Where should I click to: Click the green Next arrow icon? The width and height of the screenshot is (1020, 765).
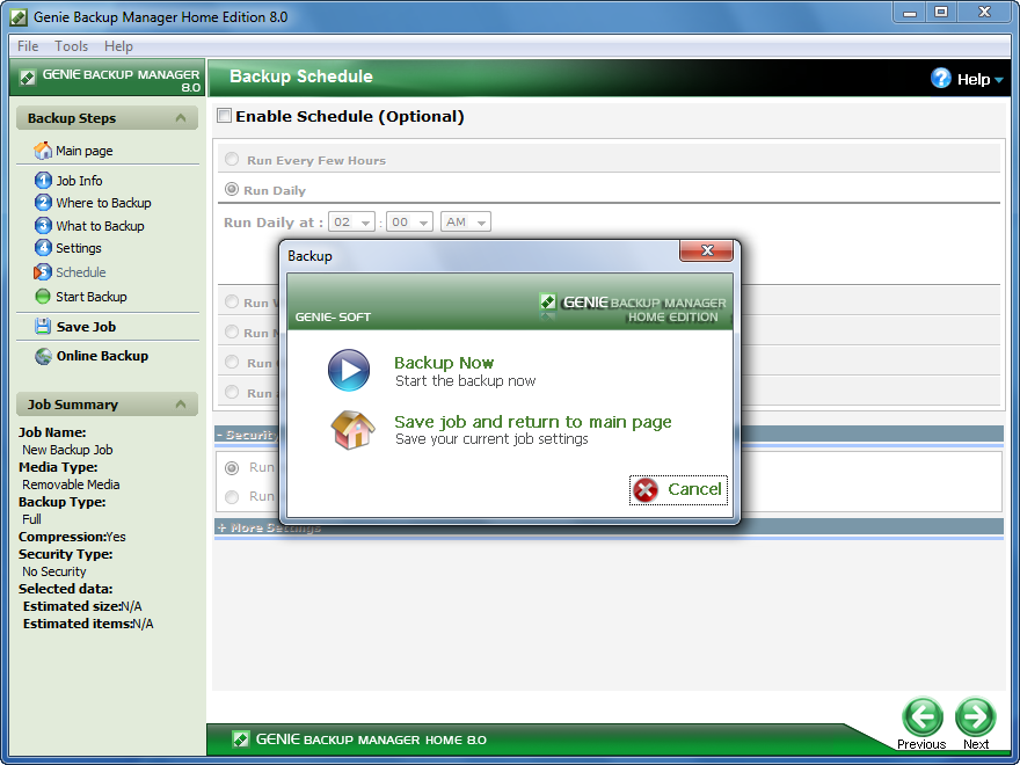(975, 716)
